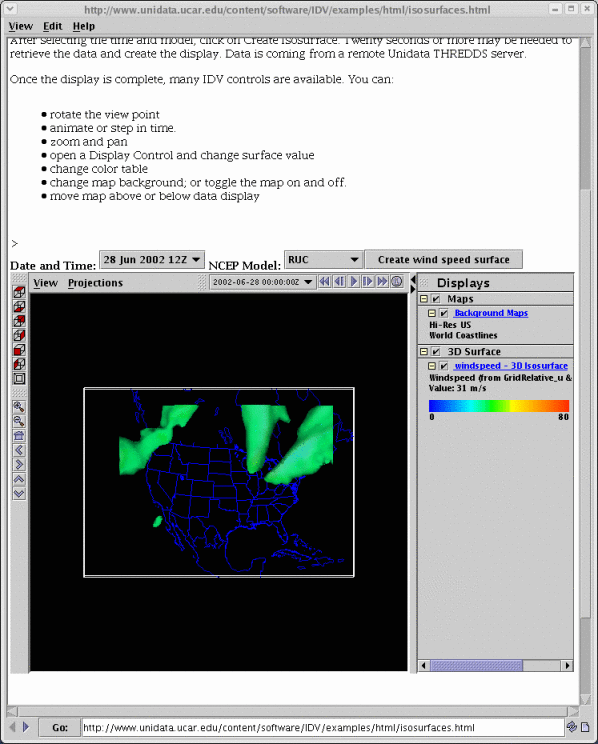Image resolution: width=598 pixels, height=744 pixels.
Task: Play the time animation
Action: 353,282
